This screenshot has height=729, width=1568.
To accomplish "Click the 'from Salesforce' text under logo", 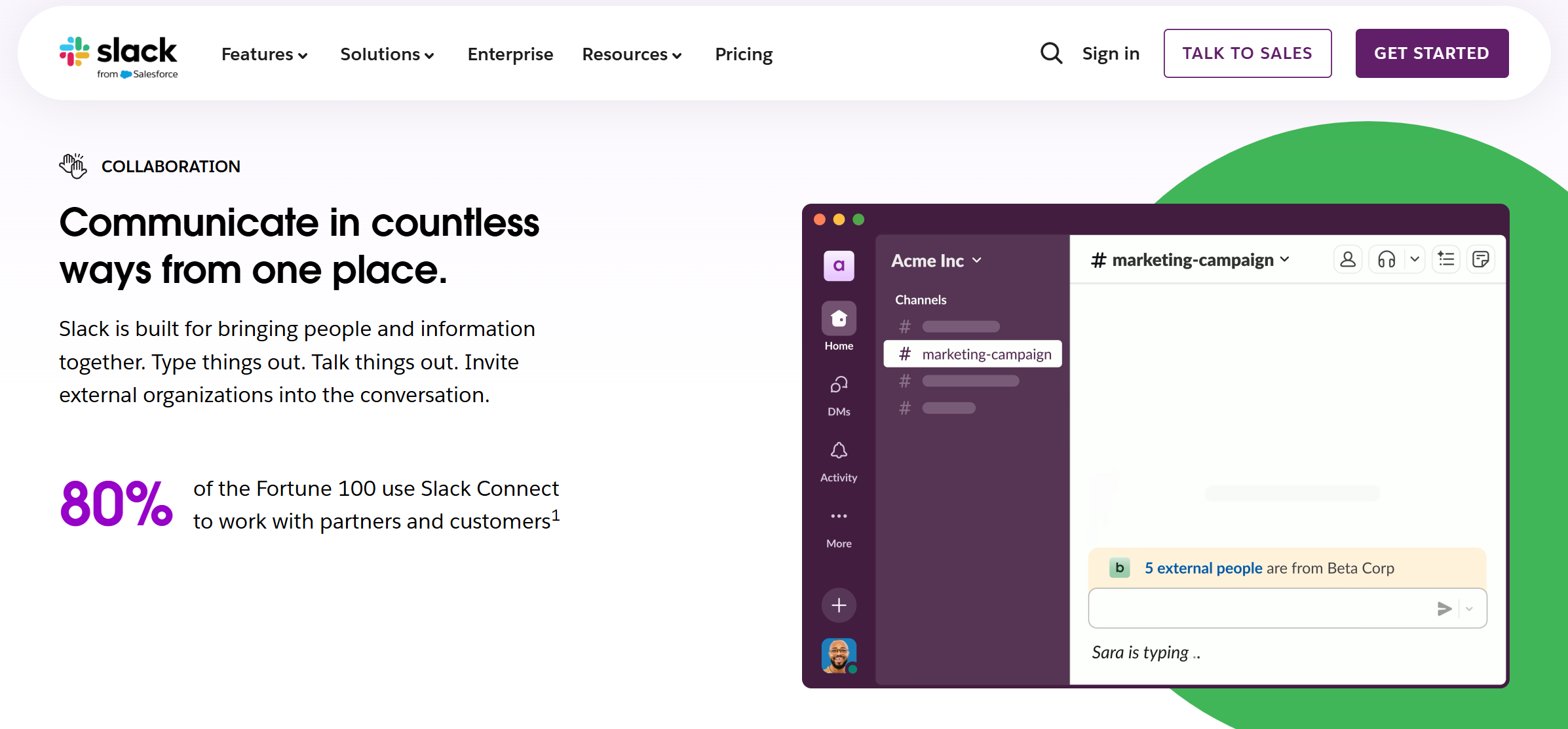I will (138, 74).
